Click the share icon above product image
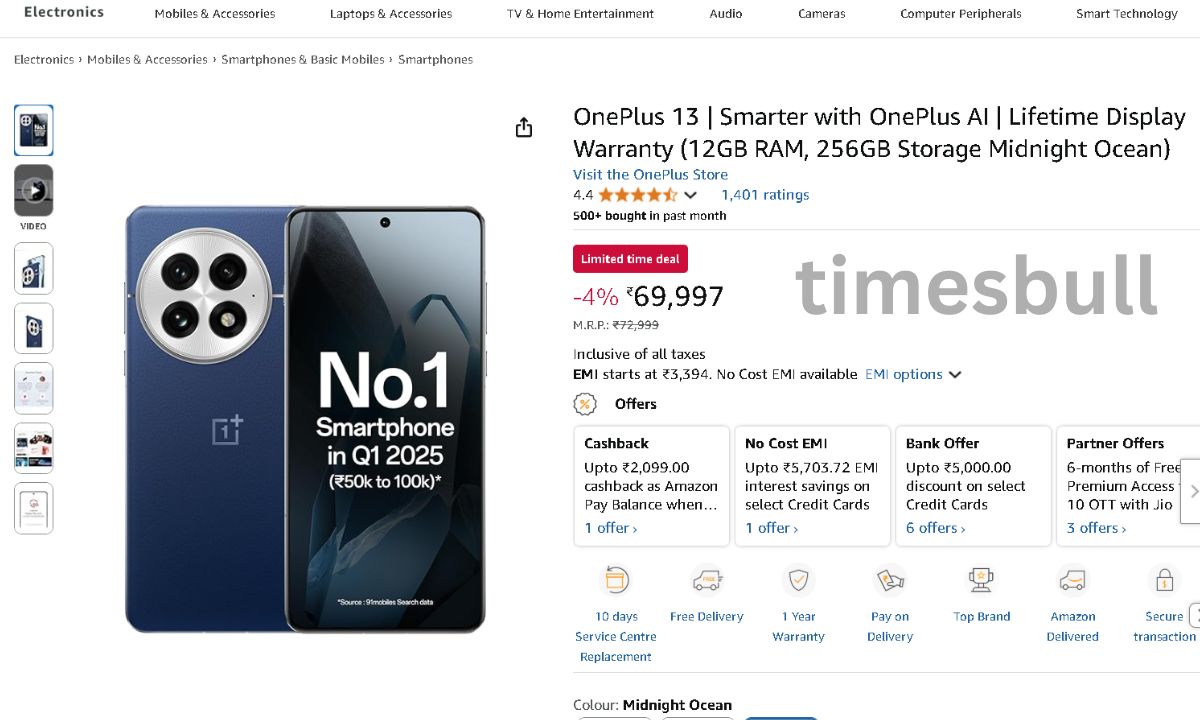The image size is (1200, 720). pos(524,128)
